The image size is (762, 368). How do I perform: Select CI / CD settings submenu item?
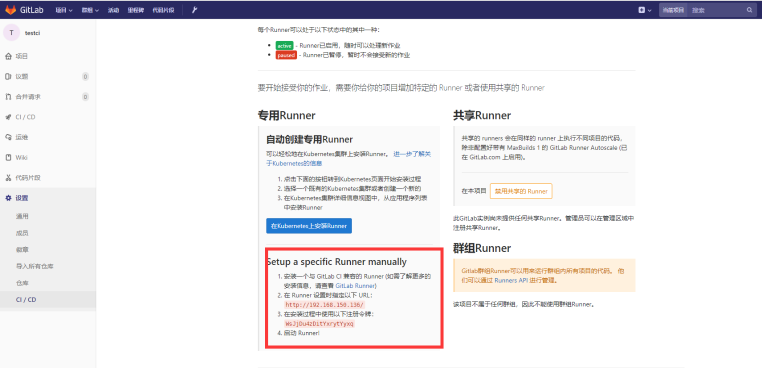point(26,300)
